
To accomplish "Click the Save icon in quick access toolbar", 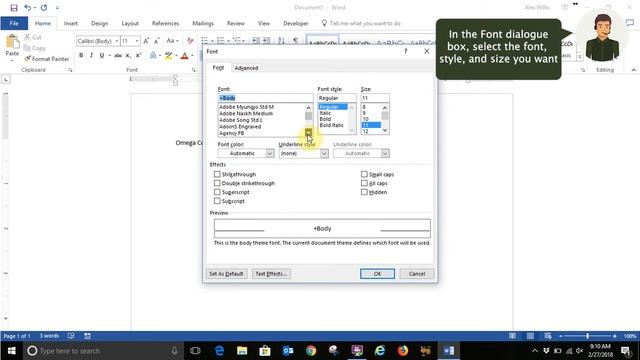I will pyautogui.click(x=14, y=8).
